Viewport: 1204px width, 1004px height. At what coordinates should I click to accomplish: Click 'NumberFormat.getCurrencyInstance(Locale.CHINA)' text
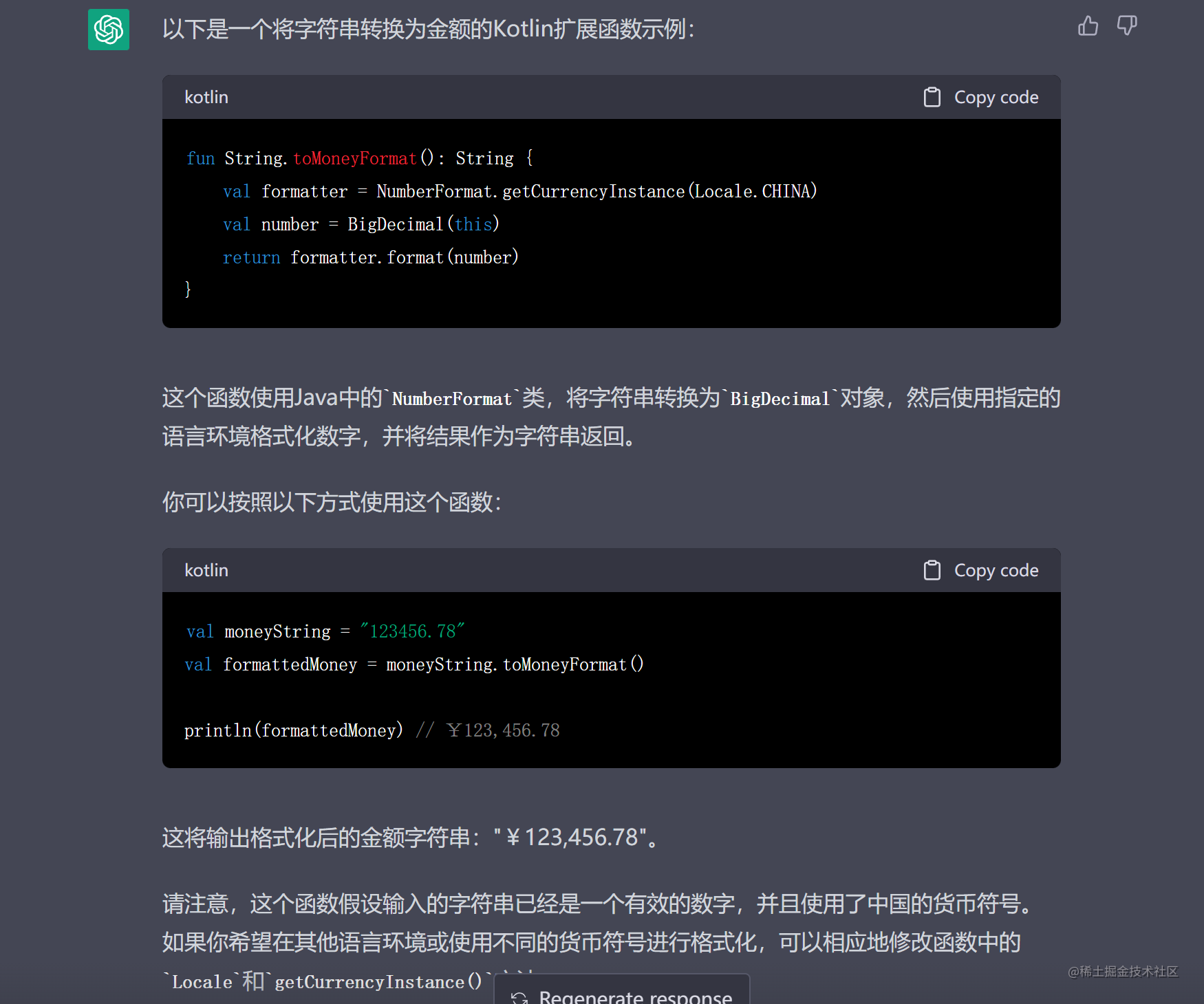tap(597, 191)
